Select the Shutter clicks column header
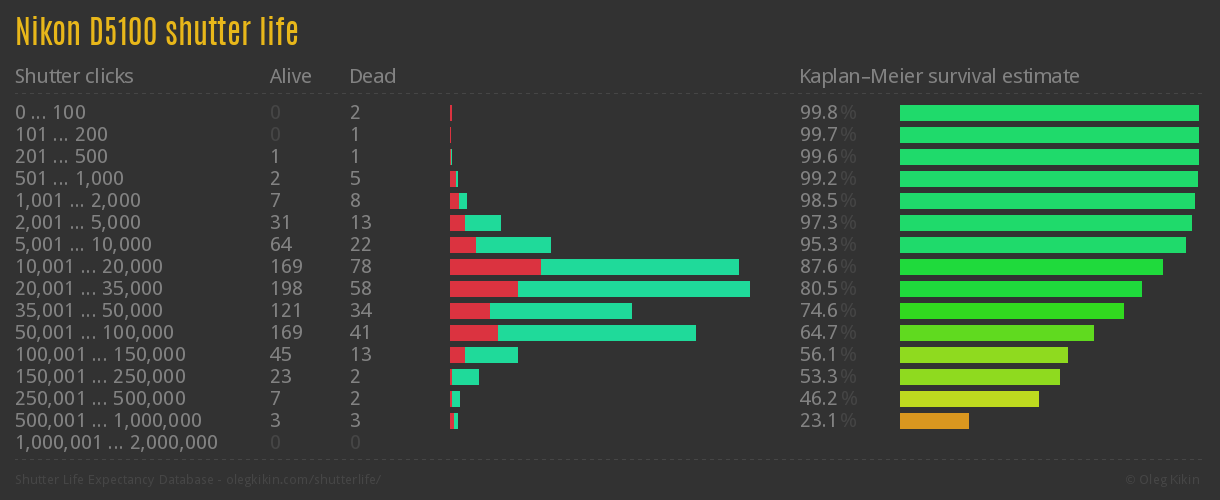Screen dimensions: 1220x500 pos(74,76)
